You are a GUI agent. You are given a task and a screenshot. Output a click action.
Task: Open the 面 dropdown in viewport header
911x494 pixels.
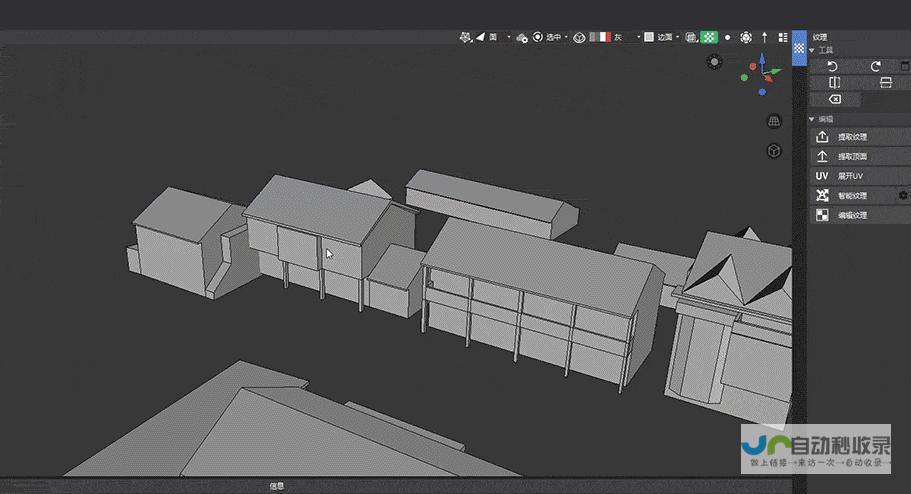coord(500,37)
